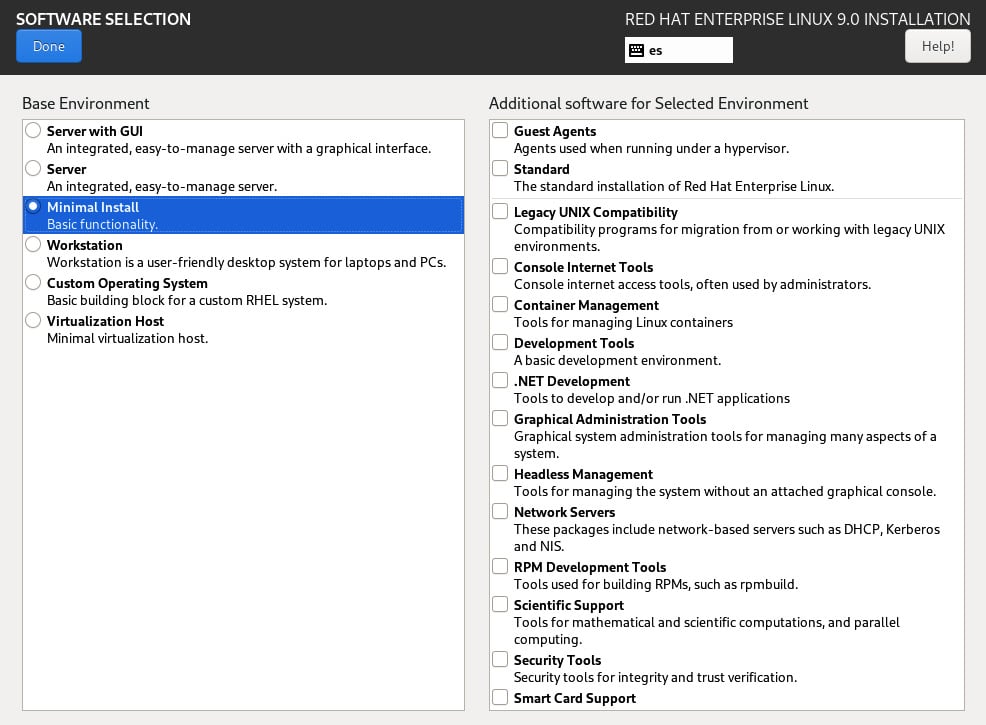Click the Done button
986x725 pixels.
[48, 46]
